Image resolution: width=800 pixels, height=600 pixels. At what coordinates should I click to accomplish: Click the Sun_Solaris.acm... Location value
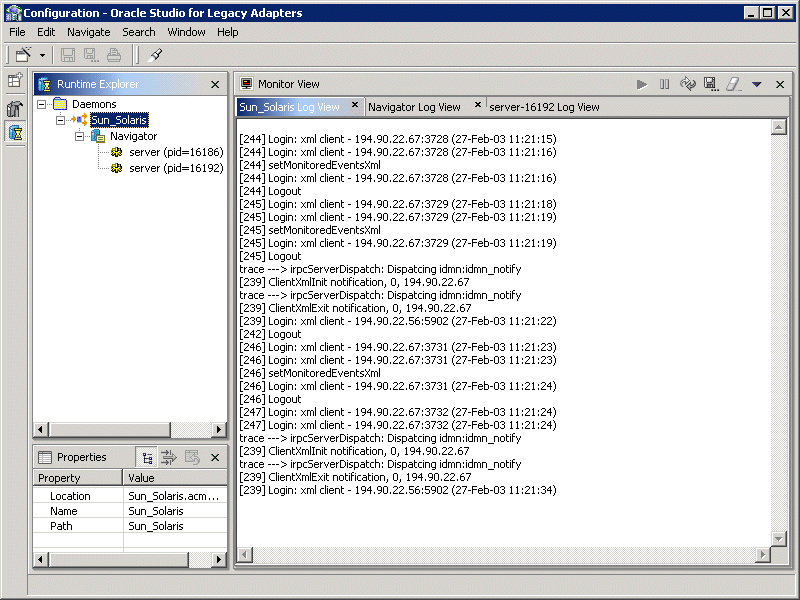(173, 496)
